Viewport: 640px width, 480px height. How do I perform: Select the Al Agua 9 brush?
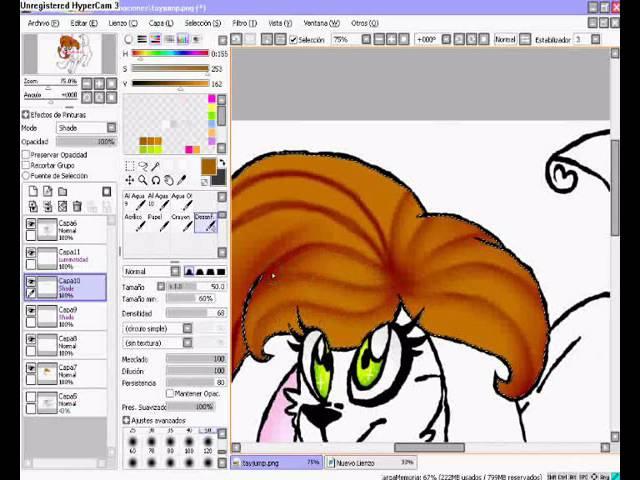tap(135, 201)
